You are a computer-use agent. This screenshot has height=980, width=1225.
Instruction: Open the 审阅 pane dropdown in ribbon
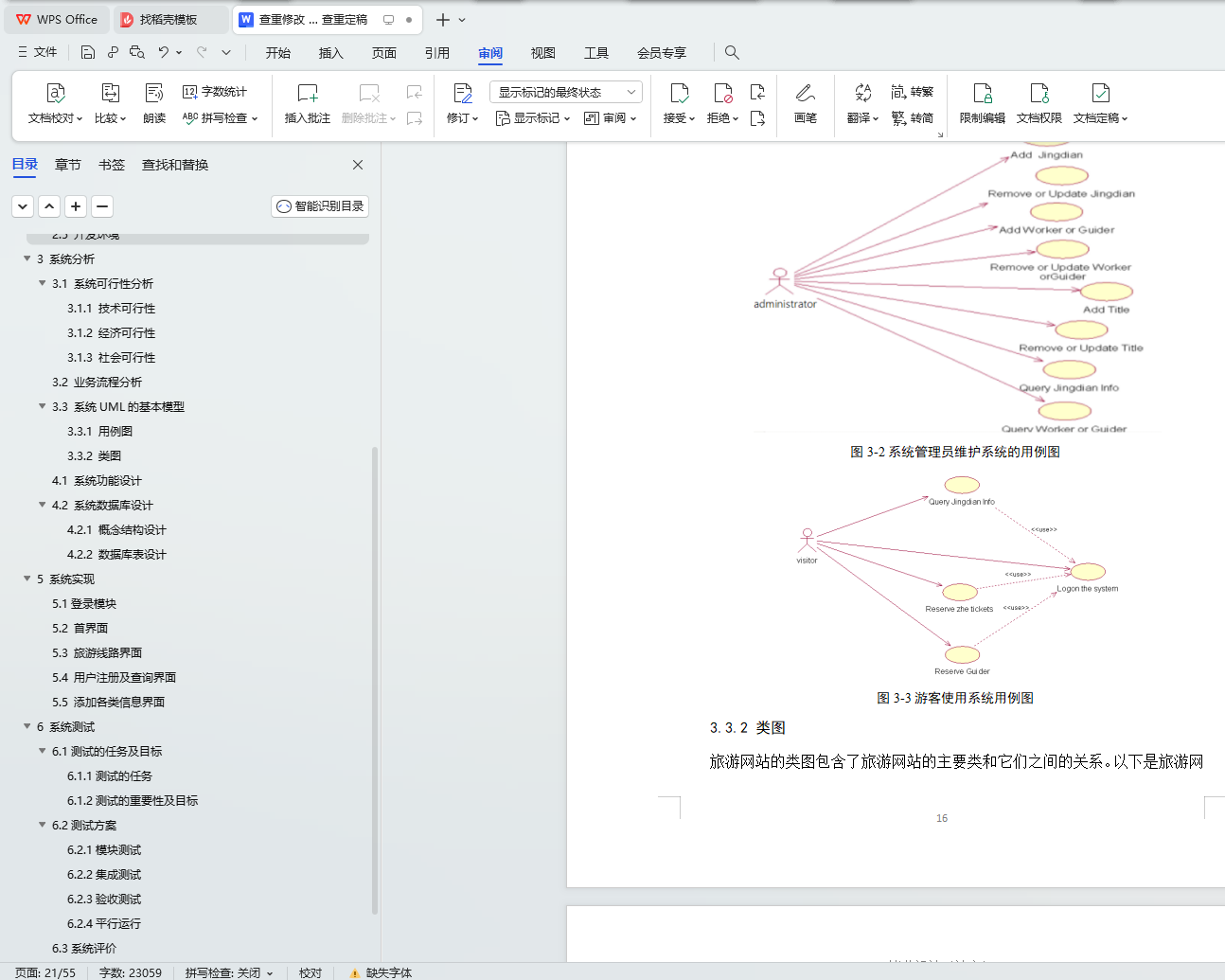coord(611,118)
